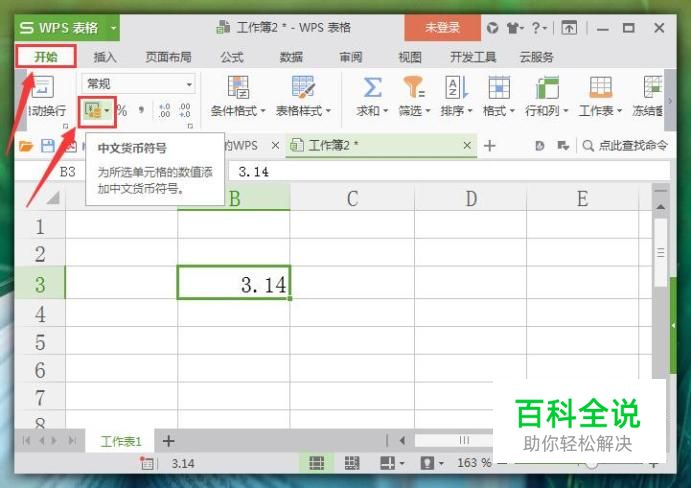Click the Filter (筛选) funnel icon
691x488 pixels.
coord(414,86)
